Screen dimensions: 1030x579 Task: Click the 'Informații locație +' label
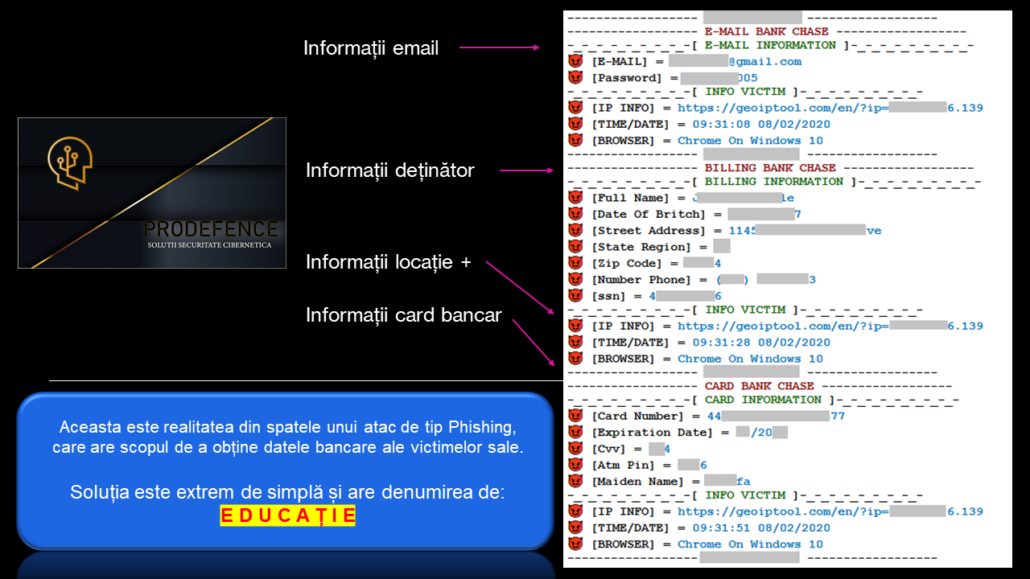pos(388,262)
